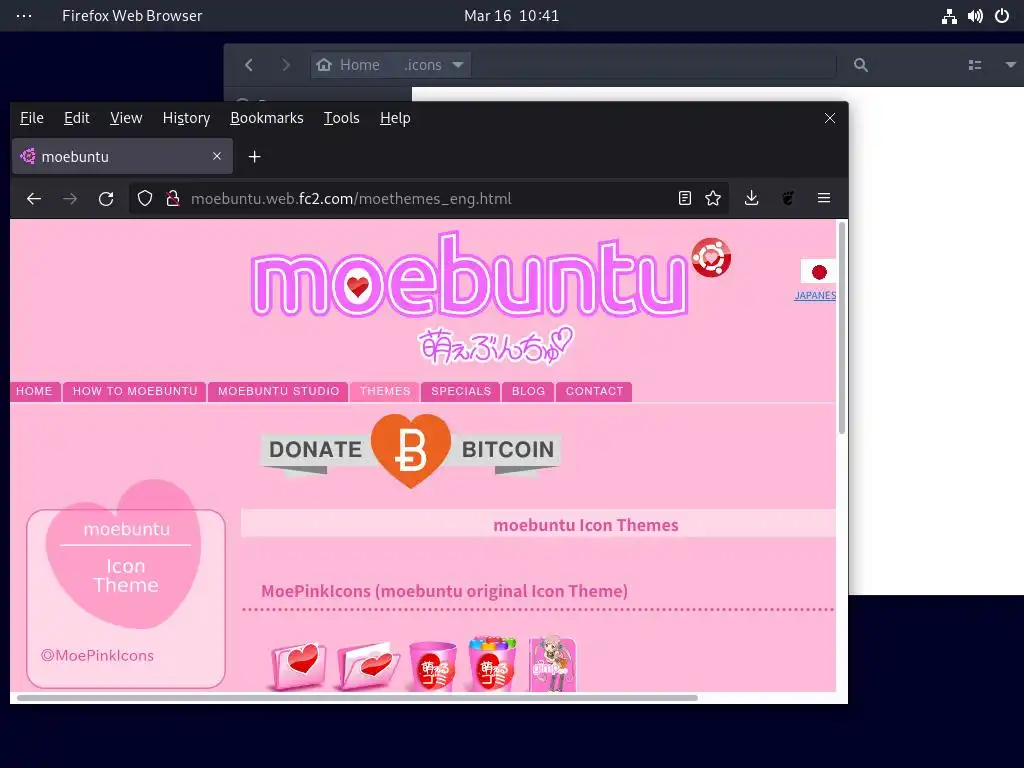Screen dimensions: 1024x768
Task: Go back to the previous page in Firefox
Action: point(34,199)
